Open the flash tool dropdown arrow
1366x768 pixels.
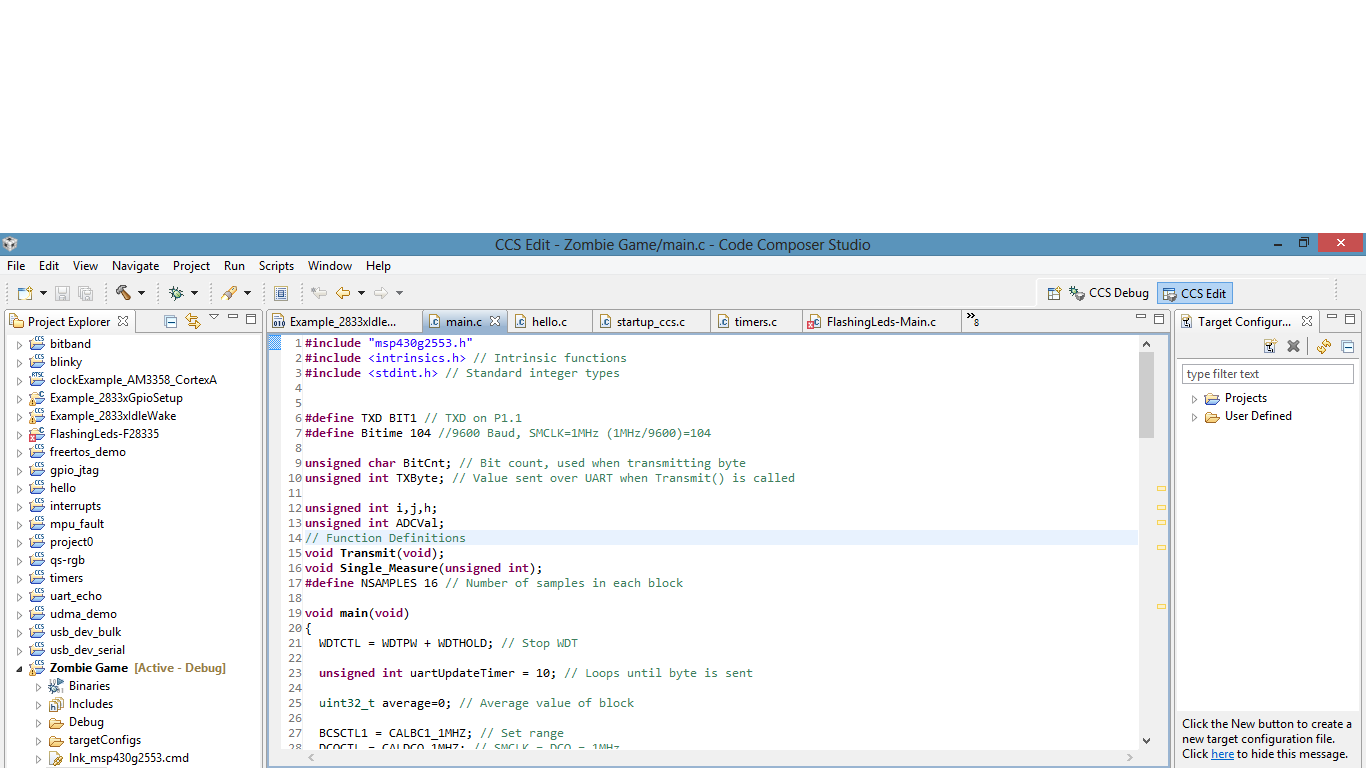[247, 293]
